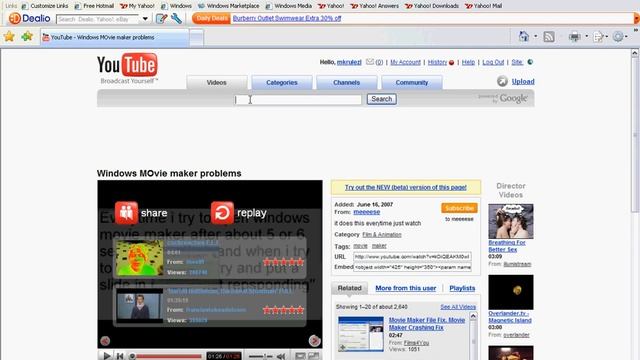The height and width of the screenshot is (360, 640).
Task: Open the Burberry Outlet Swimwear deal link
Action: coord(287,18)
